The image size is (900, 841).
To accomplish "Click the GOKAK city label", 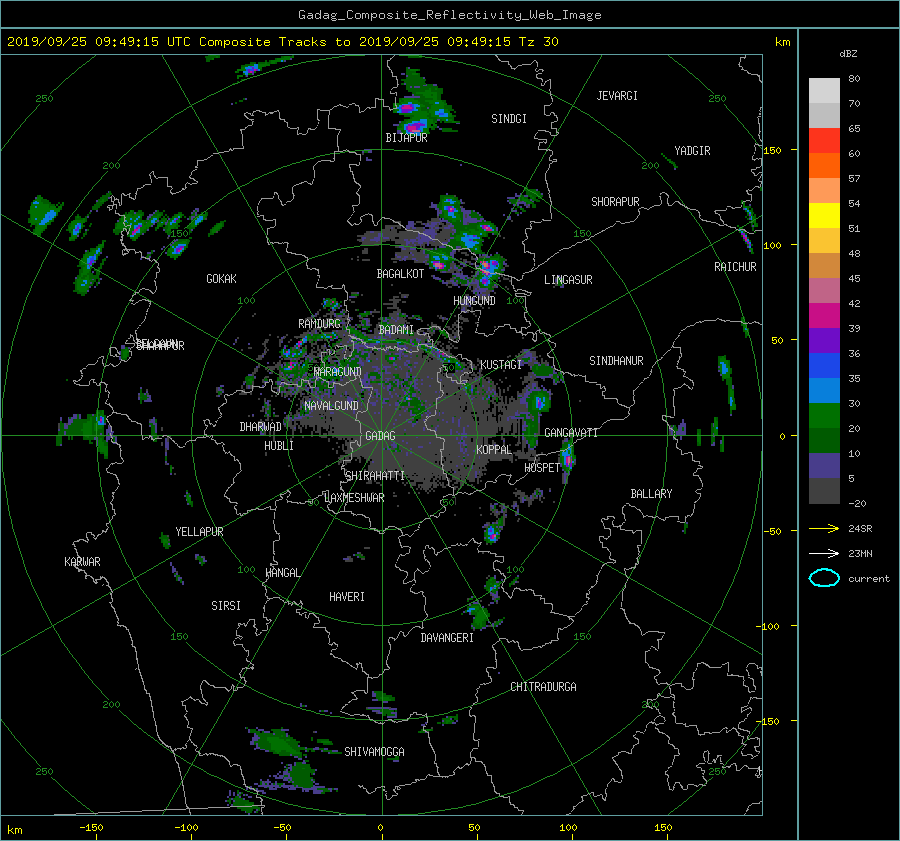I will pos(221,279).
